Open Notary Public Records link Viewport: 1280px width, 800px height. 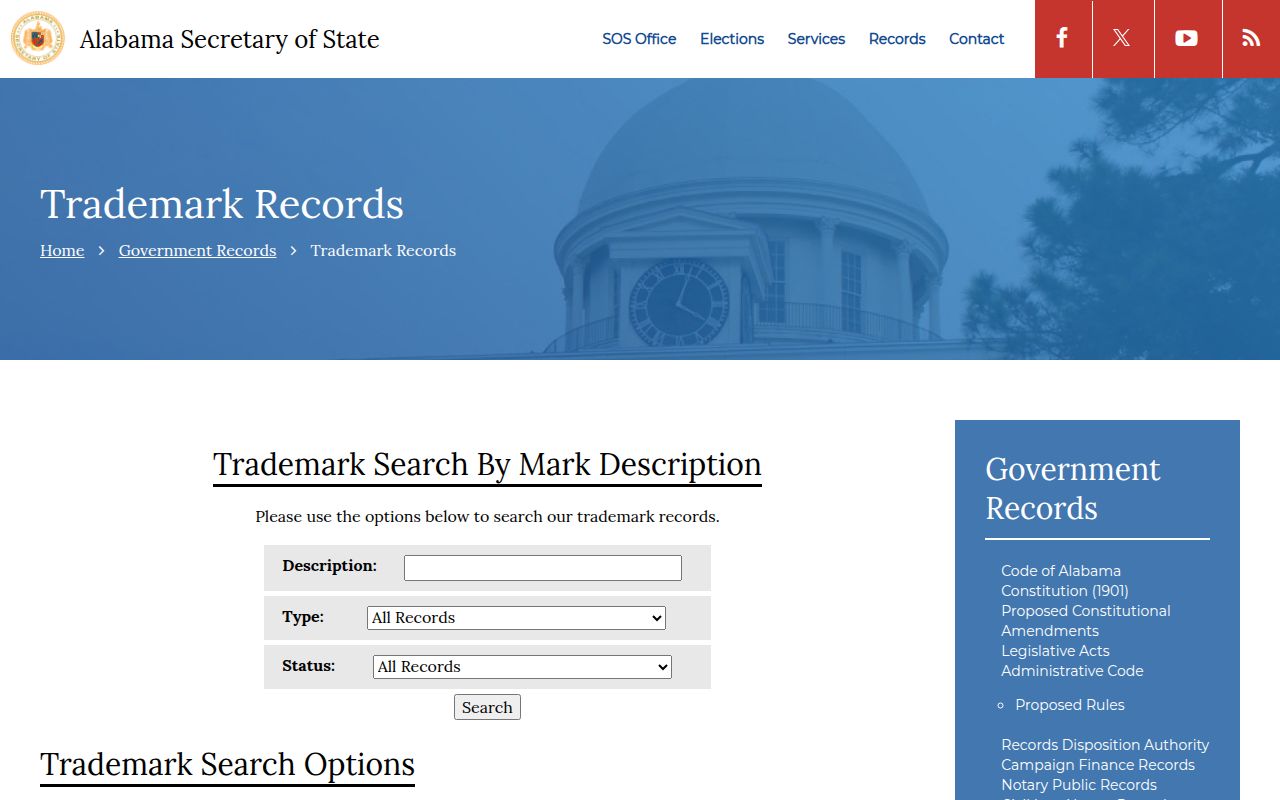[1079, 785]
